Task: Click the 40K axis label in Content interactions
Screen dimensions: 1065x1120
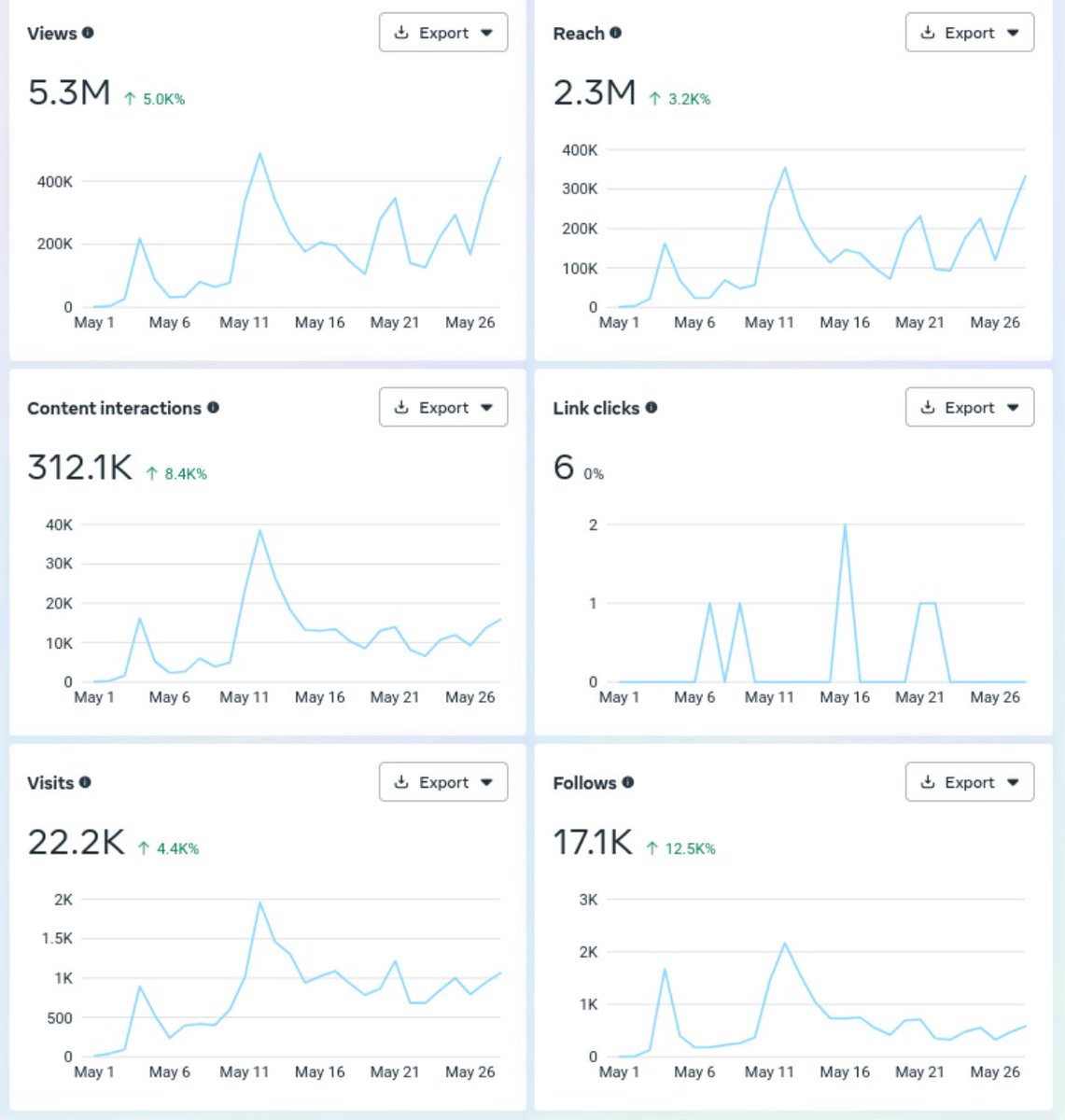Action: pos(59,525)
